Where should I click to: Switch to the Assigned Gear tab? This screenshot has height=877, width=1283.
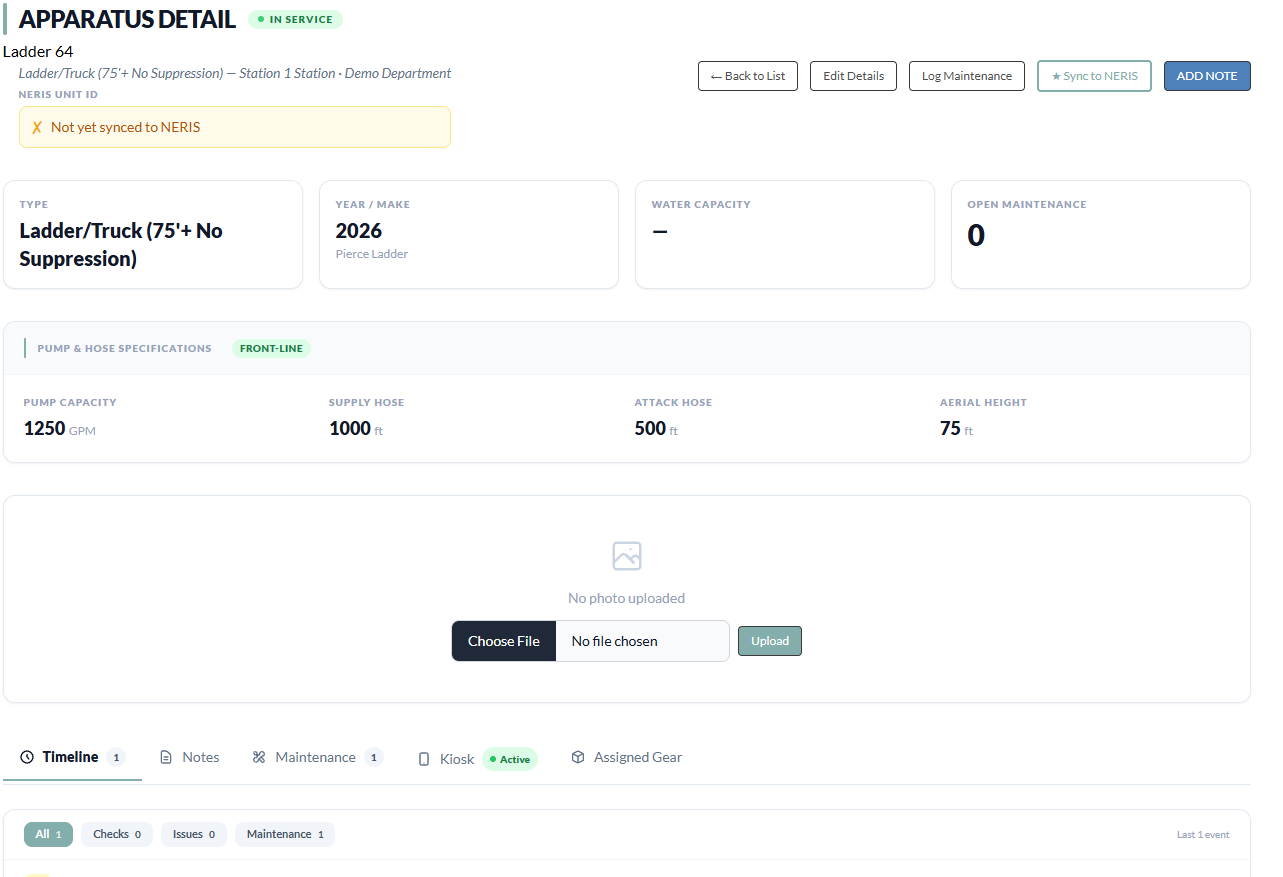pos(626,758)
